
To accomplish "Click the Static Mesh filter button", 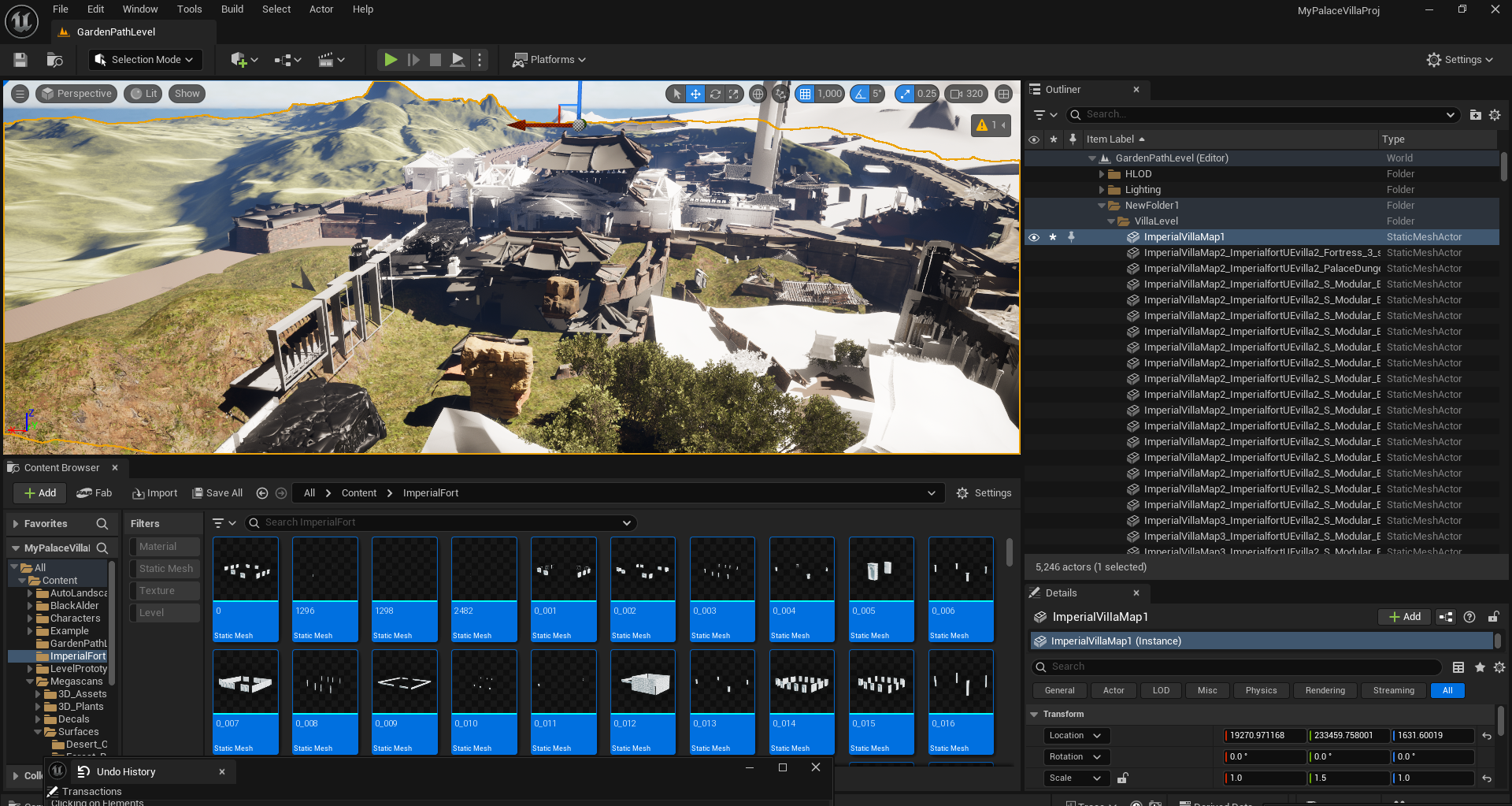I will point(165,569).
